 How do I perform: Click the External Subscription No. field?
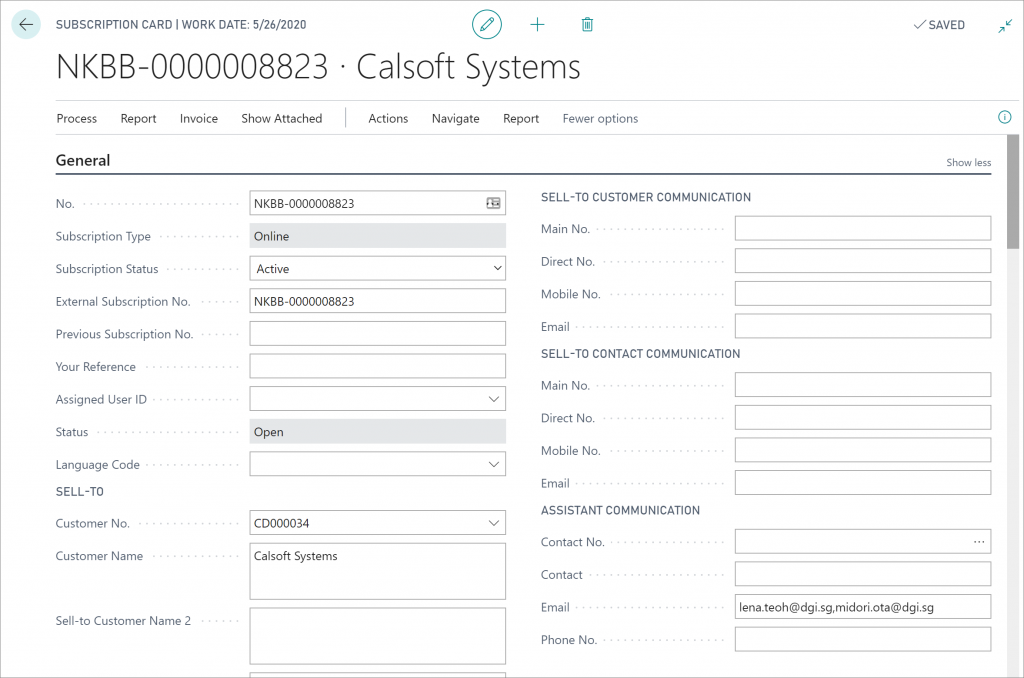pyautogui.click(x=377, y=301)
